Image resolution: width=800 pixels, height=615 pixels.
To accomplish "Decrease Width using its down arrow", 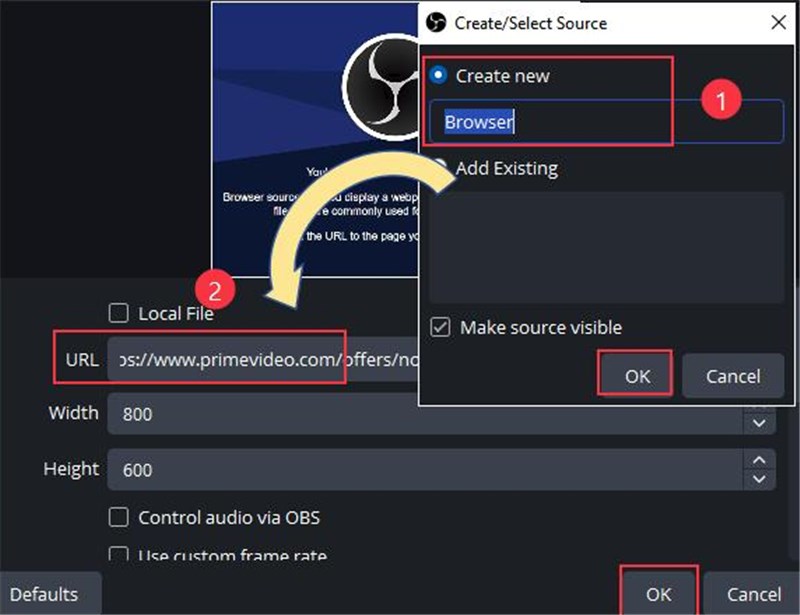I will coord(759,424).
